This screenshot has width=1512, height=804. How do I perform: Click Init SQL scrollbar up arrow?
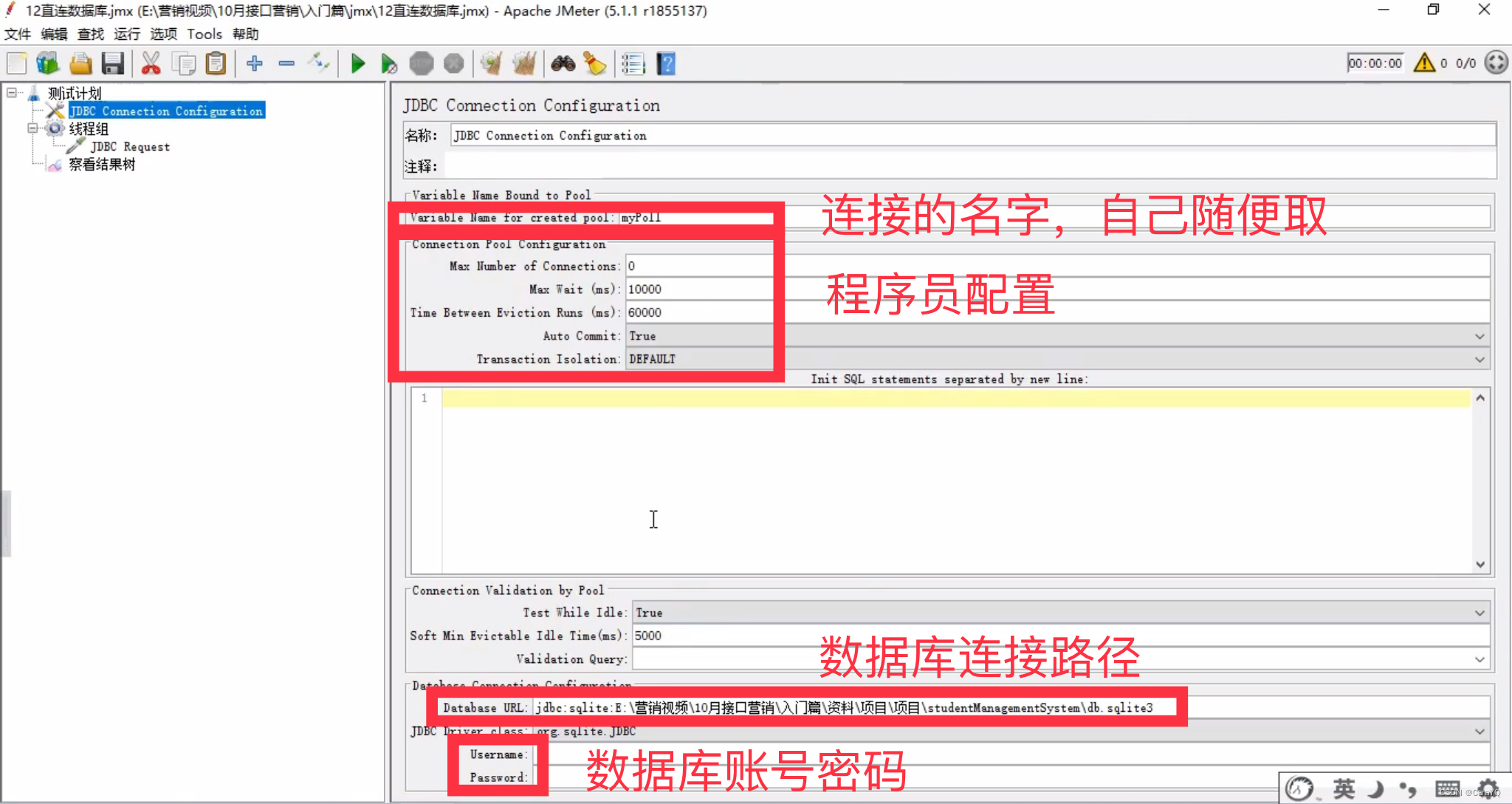pos(1480,397)
